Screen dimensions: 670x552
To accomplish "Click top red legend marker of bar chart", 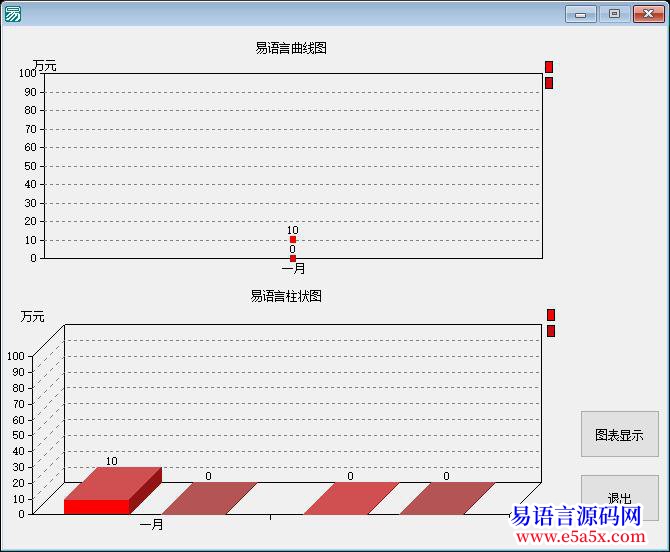I will pyautogui.click(x=551, y=315).
